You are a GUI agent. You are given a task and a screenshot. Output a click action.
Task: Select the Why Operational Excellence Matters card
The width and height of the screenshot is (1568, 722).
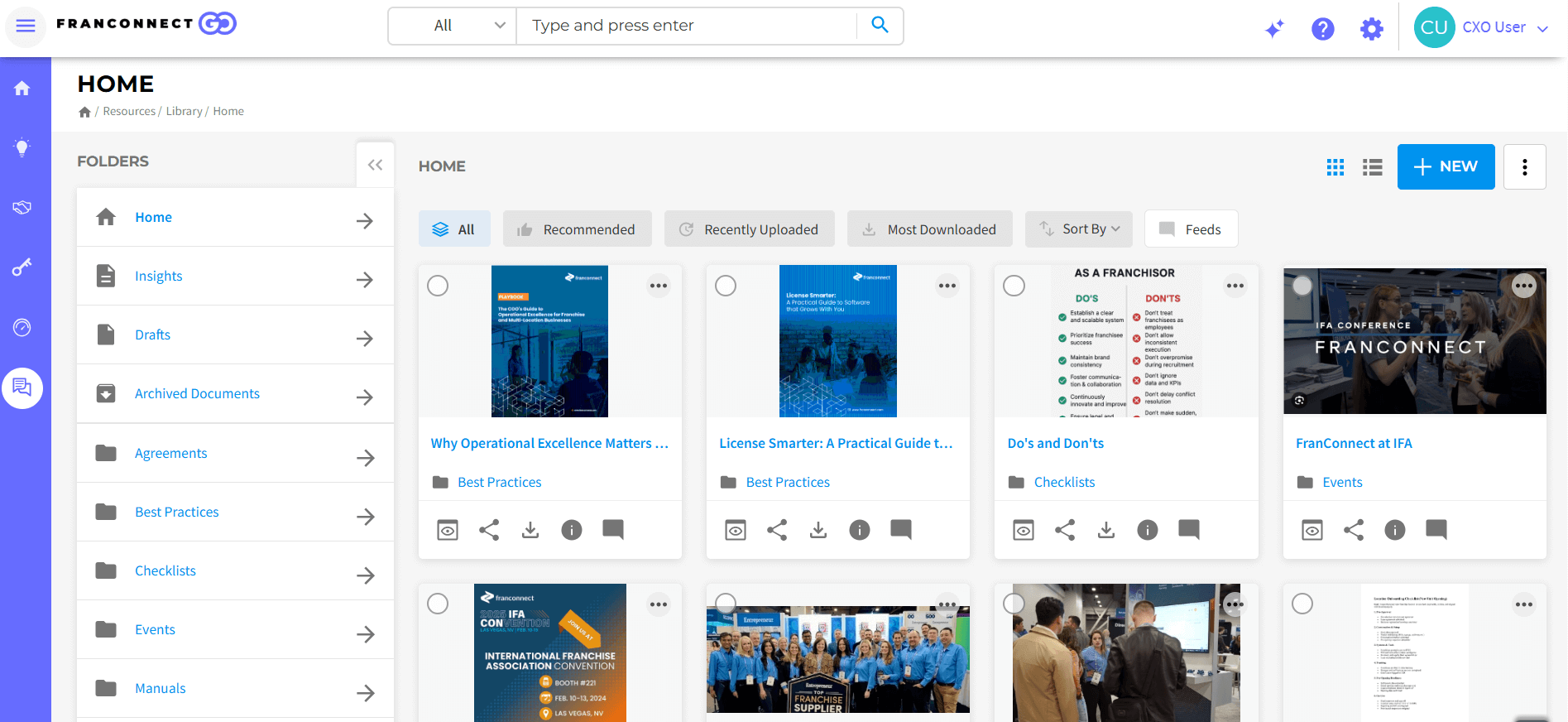(438, 286)
